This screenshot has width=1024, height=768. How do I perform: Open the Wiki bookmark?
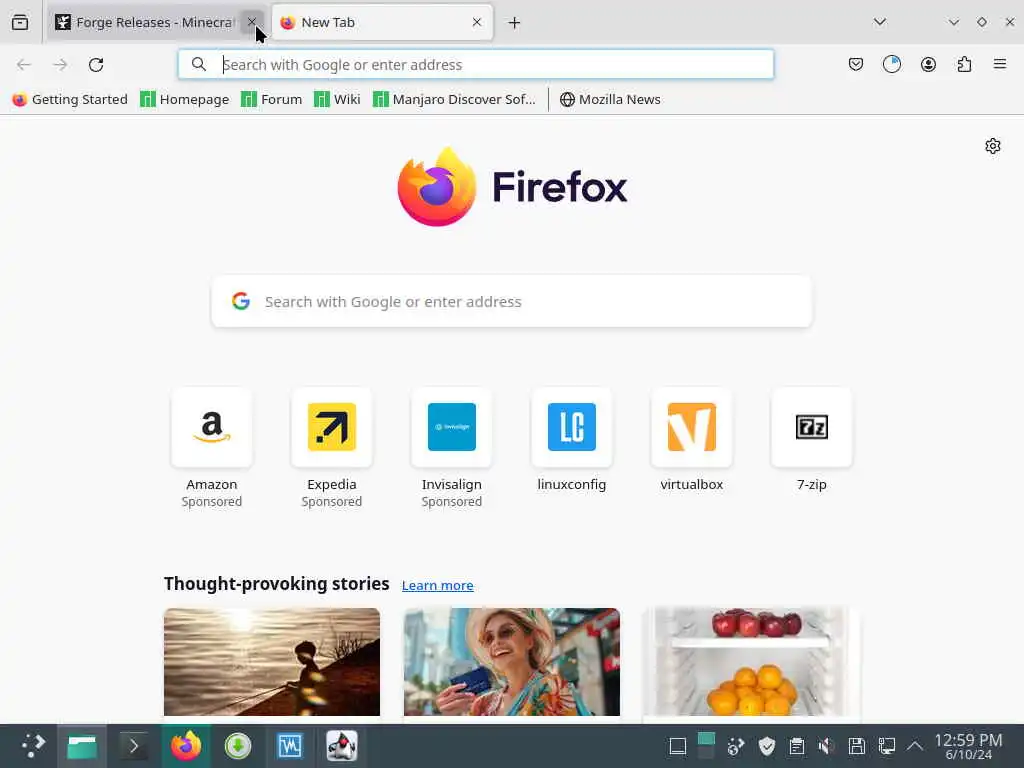337,99
